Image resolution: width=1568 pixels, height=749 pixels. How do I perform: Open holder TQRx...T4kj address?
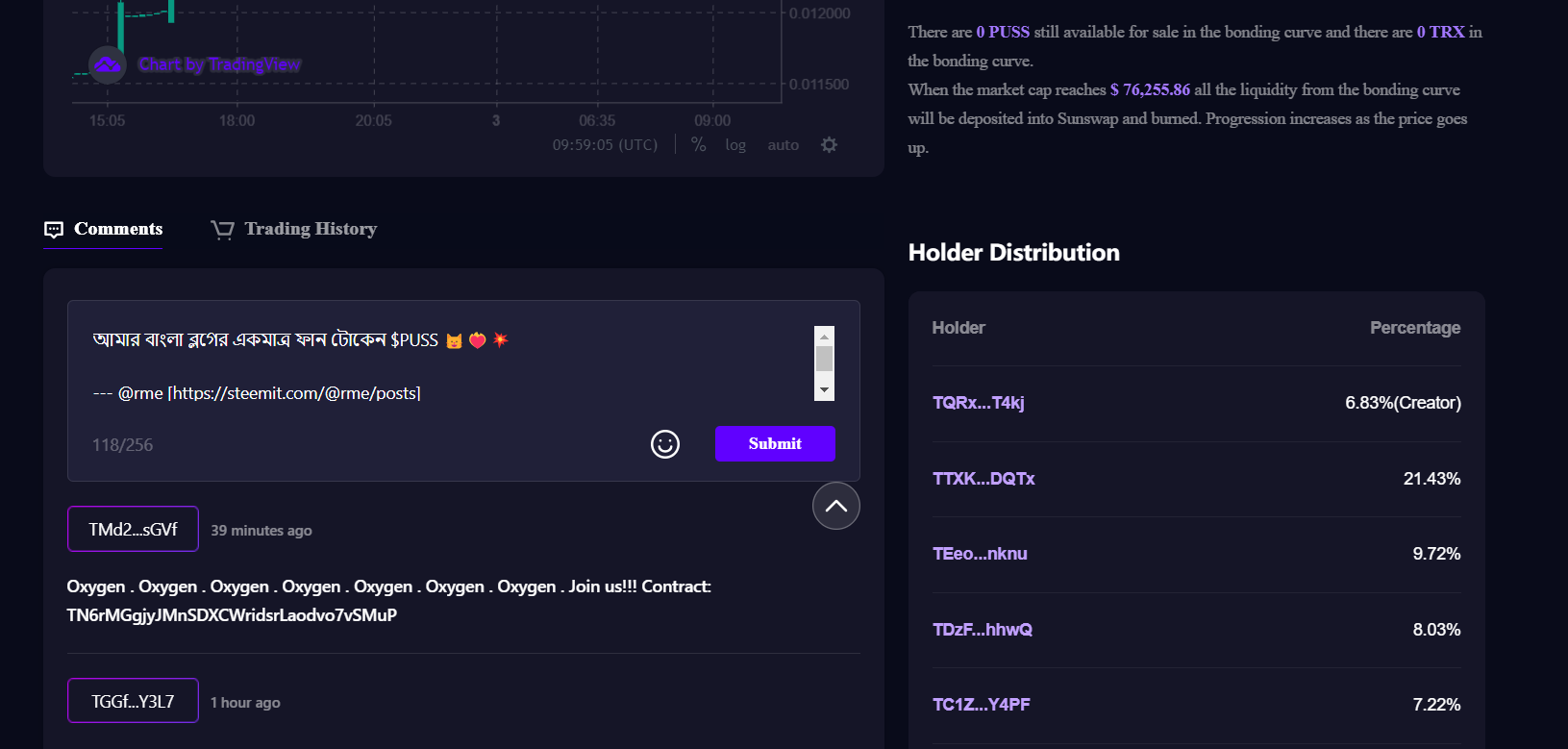979,403
